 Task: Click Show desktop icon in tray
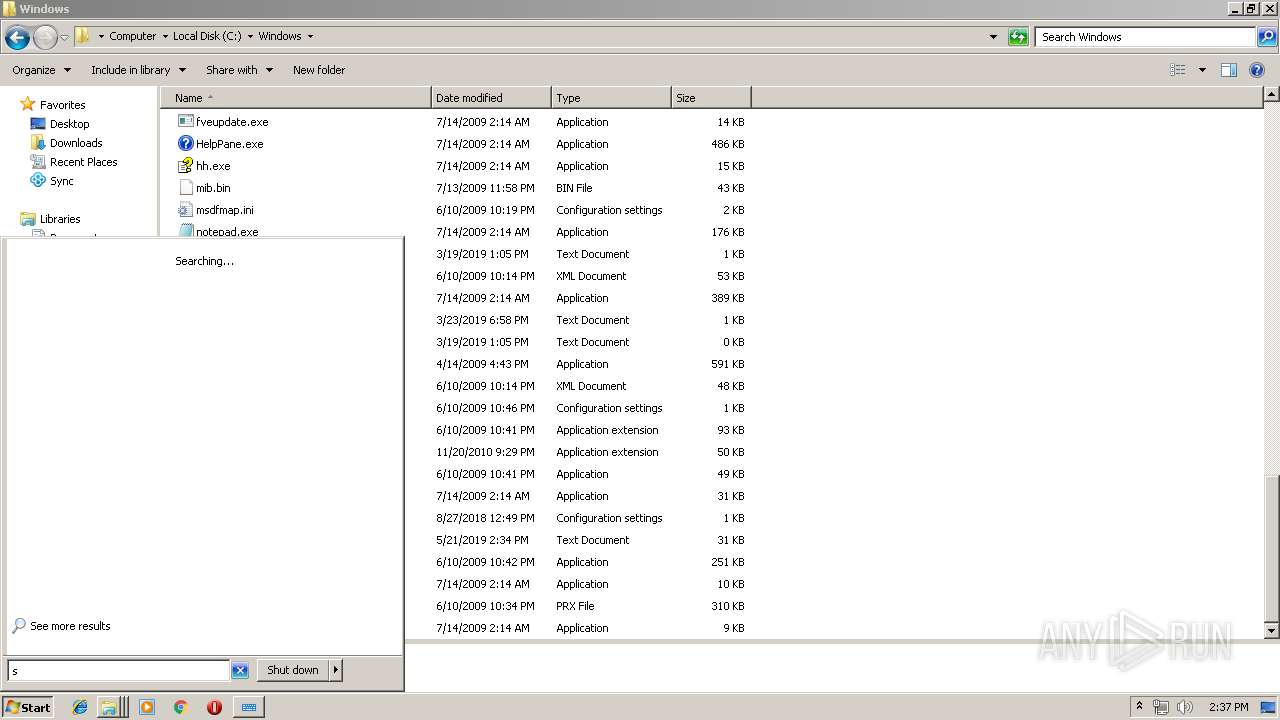tap(1270, 707)
